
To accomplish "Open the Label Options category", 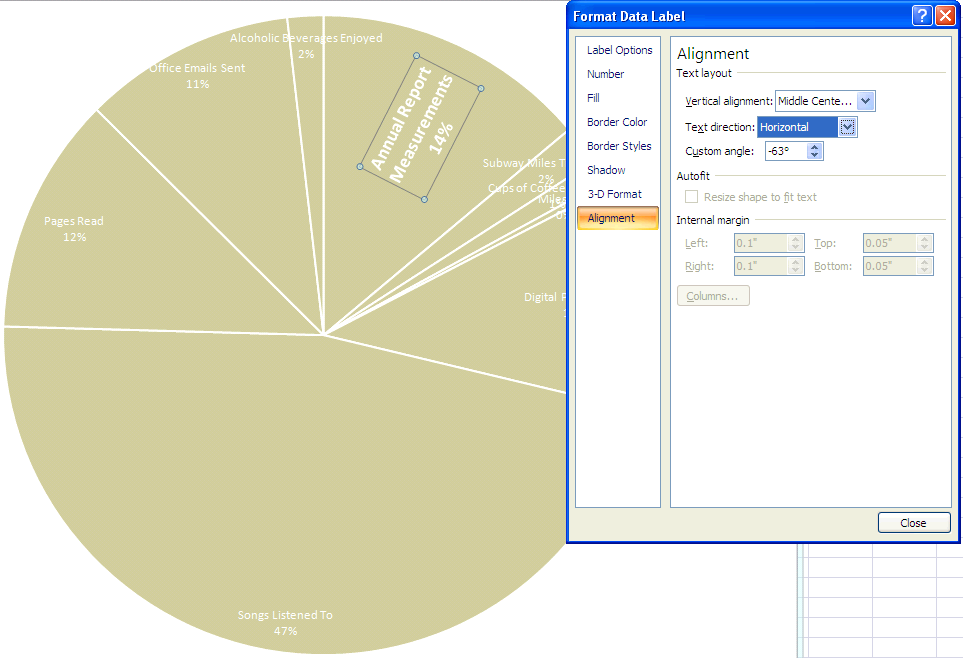I will coord(619,50).
